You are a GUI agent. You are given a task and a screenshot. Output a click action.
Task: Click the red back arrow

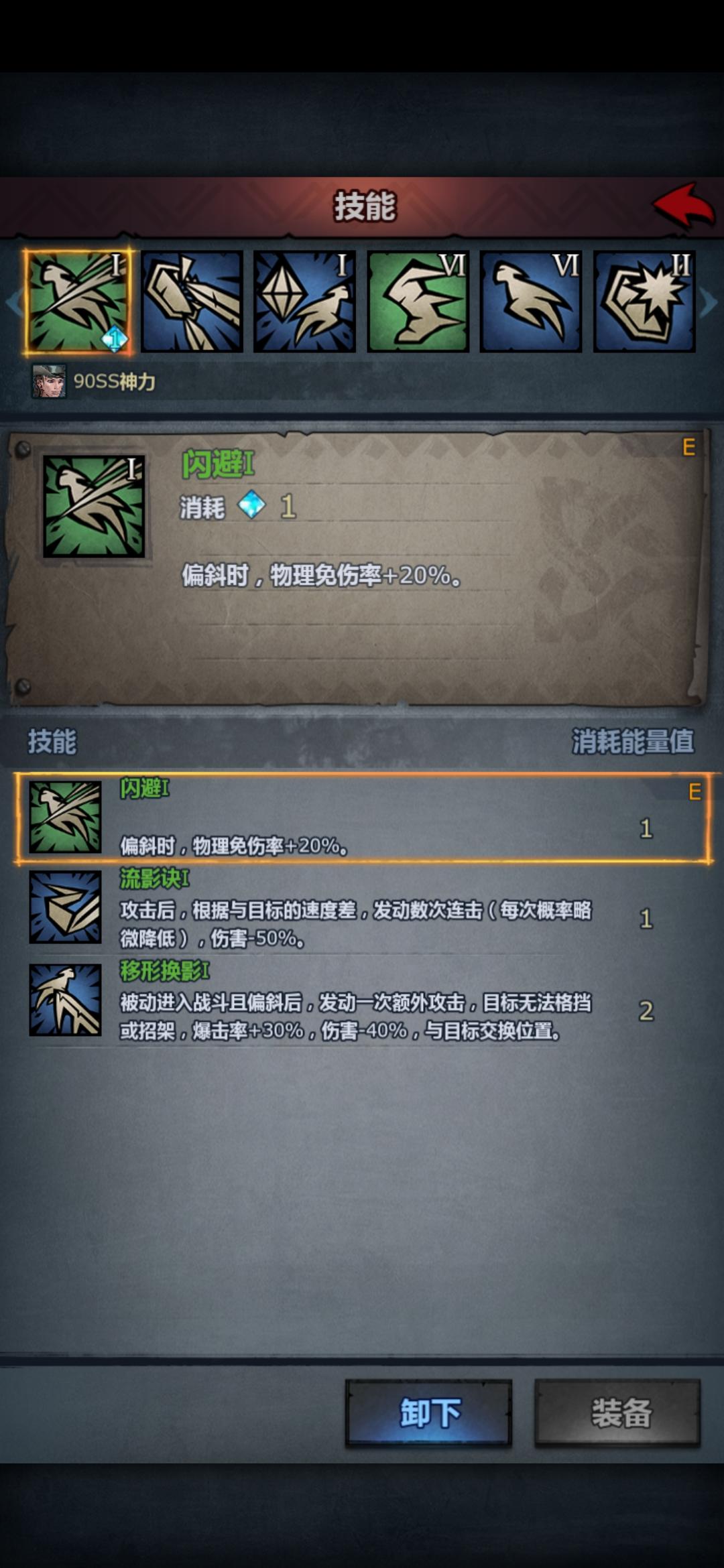pos(684,206)
